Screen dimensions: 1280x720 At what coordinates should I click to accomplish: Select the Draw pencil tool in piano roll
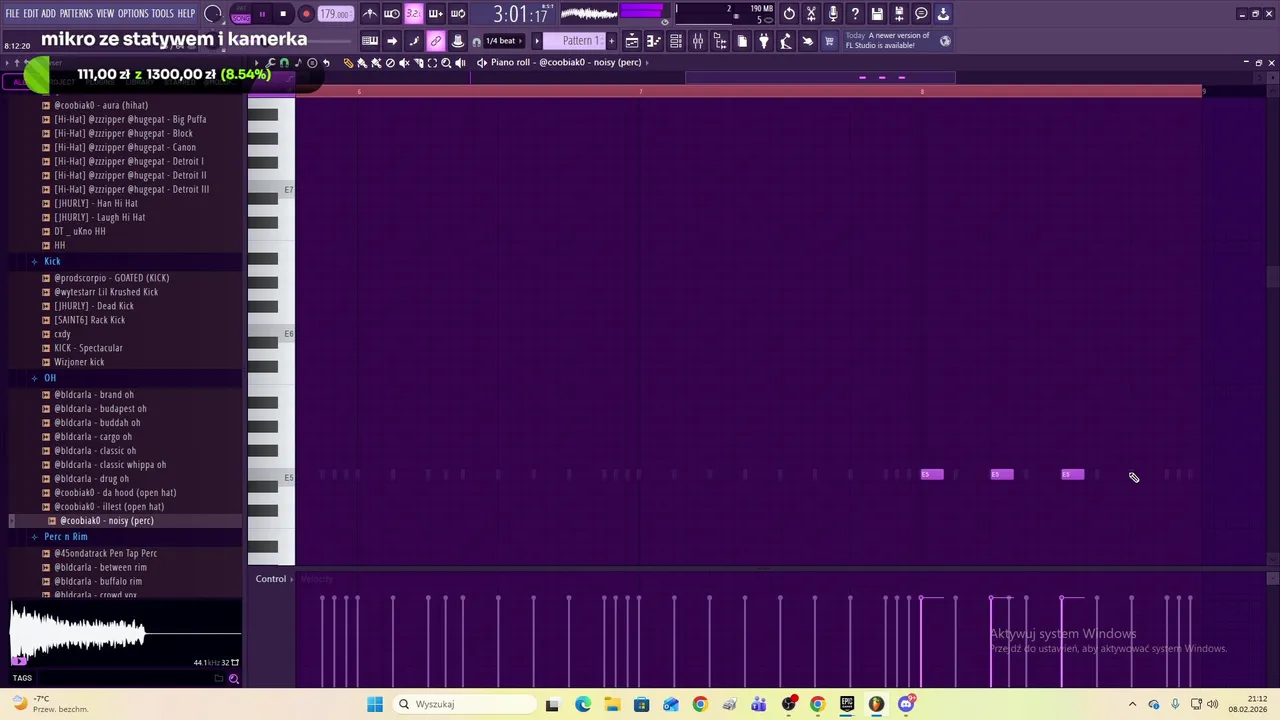(x=348, y=62)
